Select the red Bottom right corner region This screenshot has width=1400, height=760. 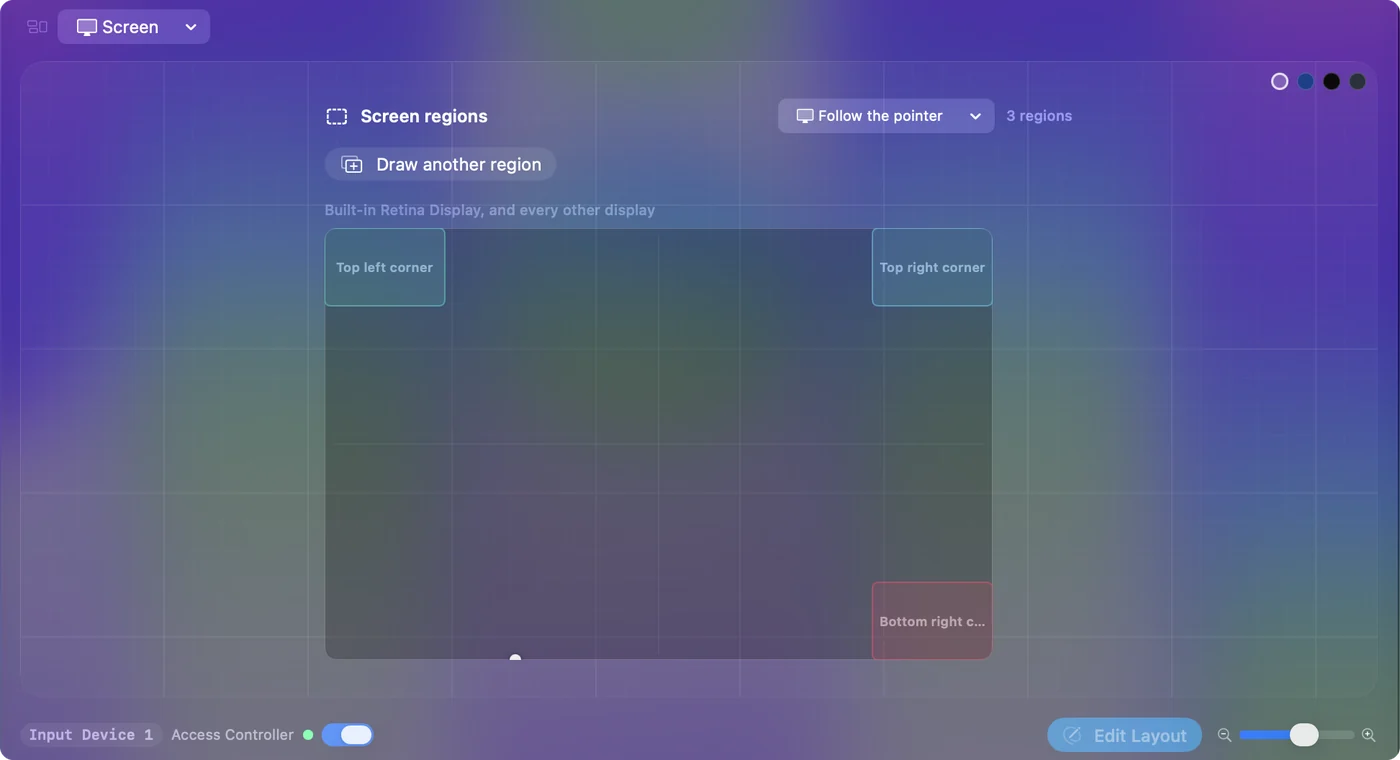coord(932,621)
